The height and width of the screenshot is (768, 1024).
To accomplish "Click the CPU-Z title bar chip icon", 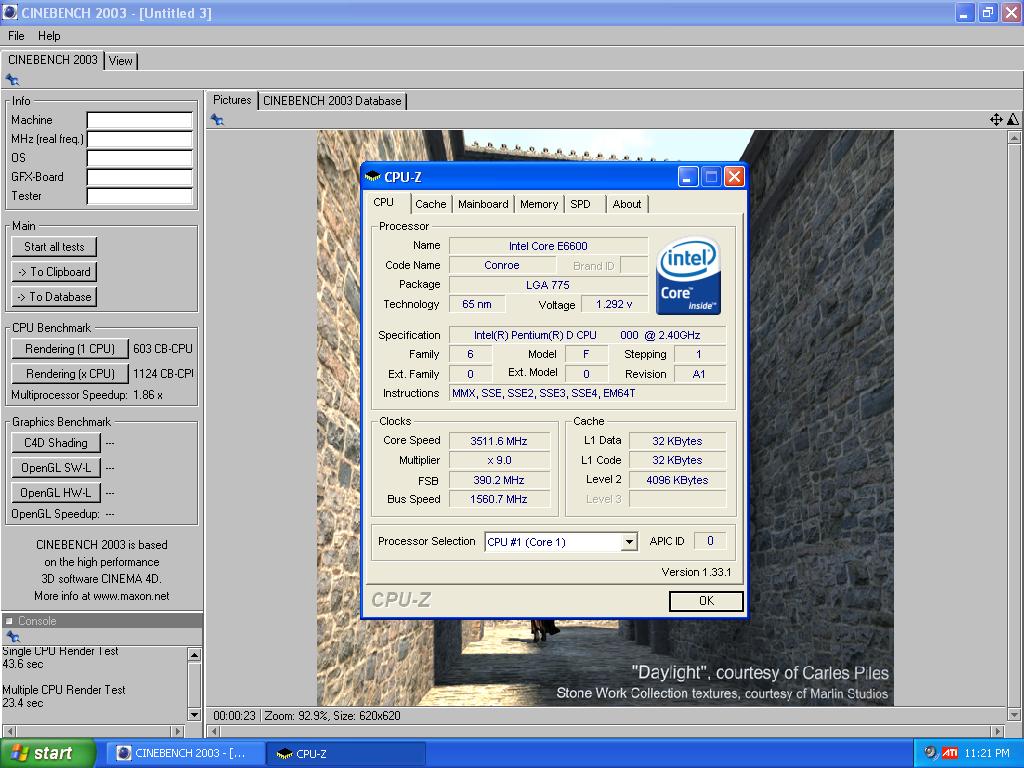I will pos(373,177).
